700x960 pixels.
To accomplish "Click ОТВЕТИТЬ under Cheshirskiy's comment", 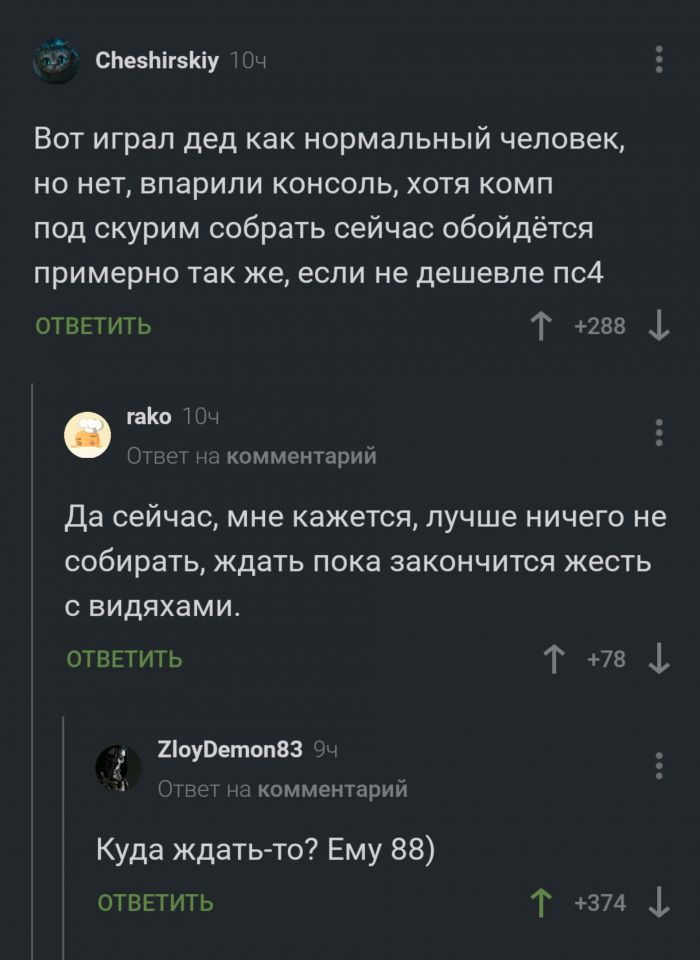I will [x=93, y=326].
